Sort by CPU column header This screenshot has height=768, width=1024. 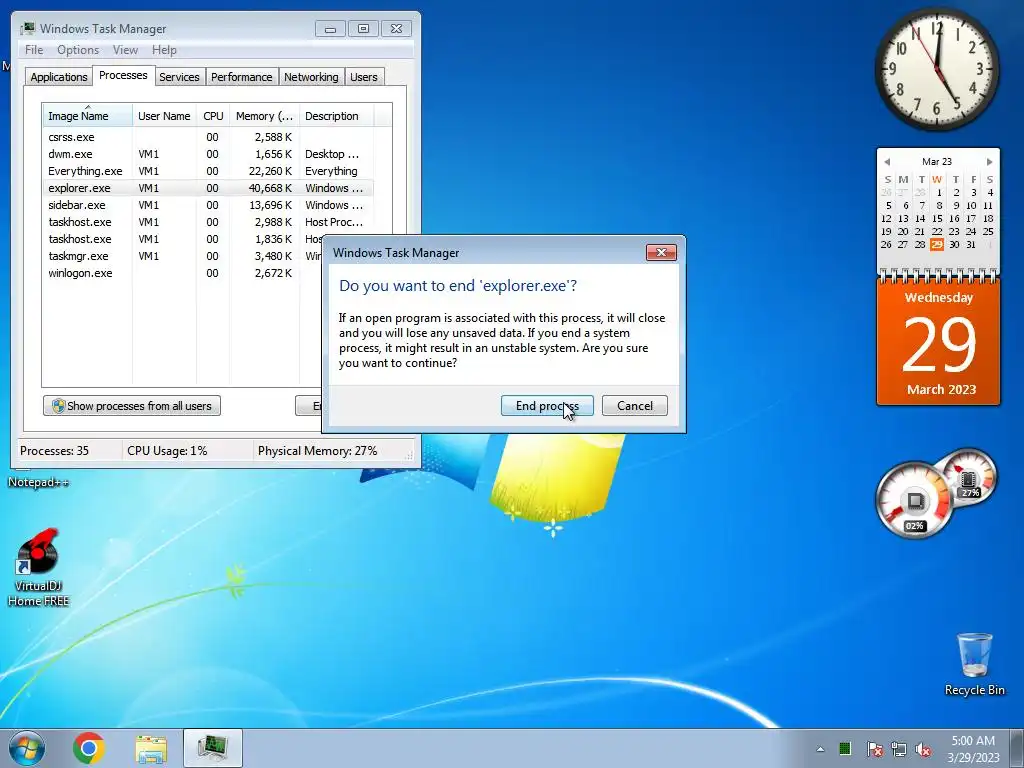(213, 116)
